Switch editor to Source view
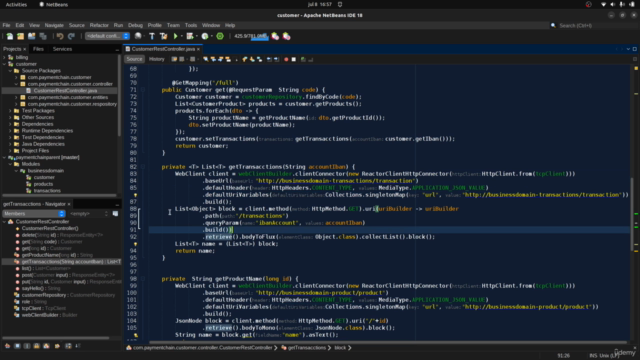The height and width of the screenshot is (360, 640). 134,59
